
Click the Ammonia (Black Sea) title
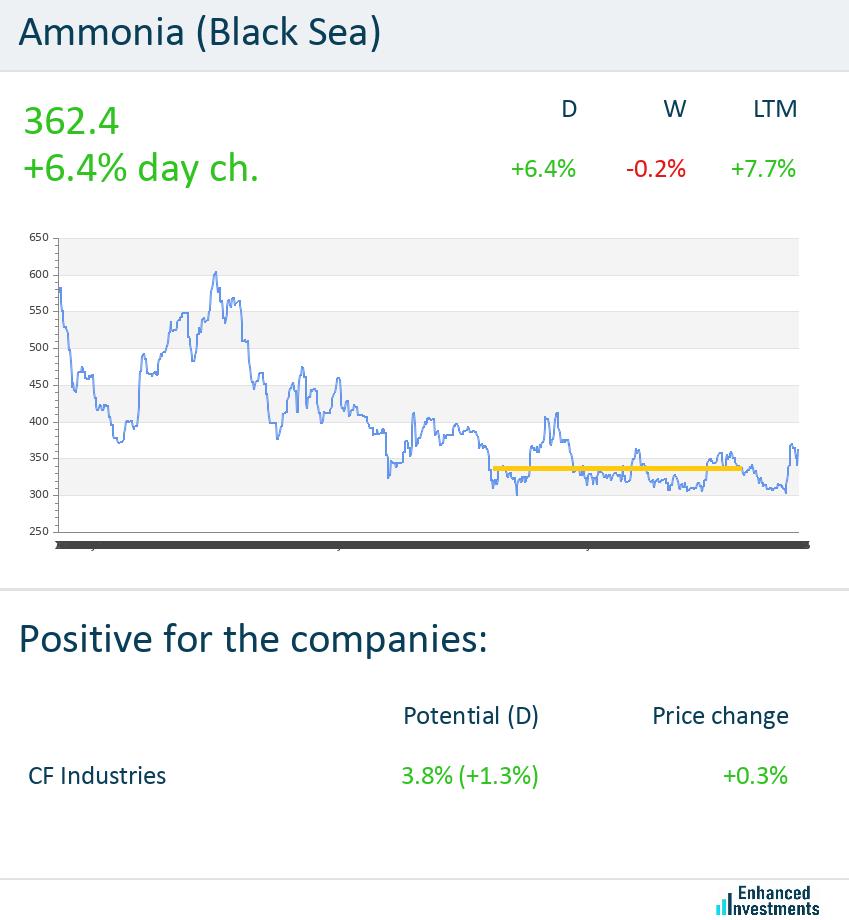(200, 33)
